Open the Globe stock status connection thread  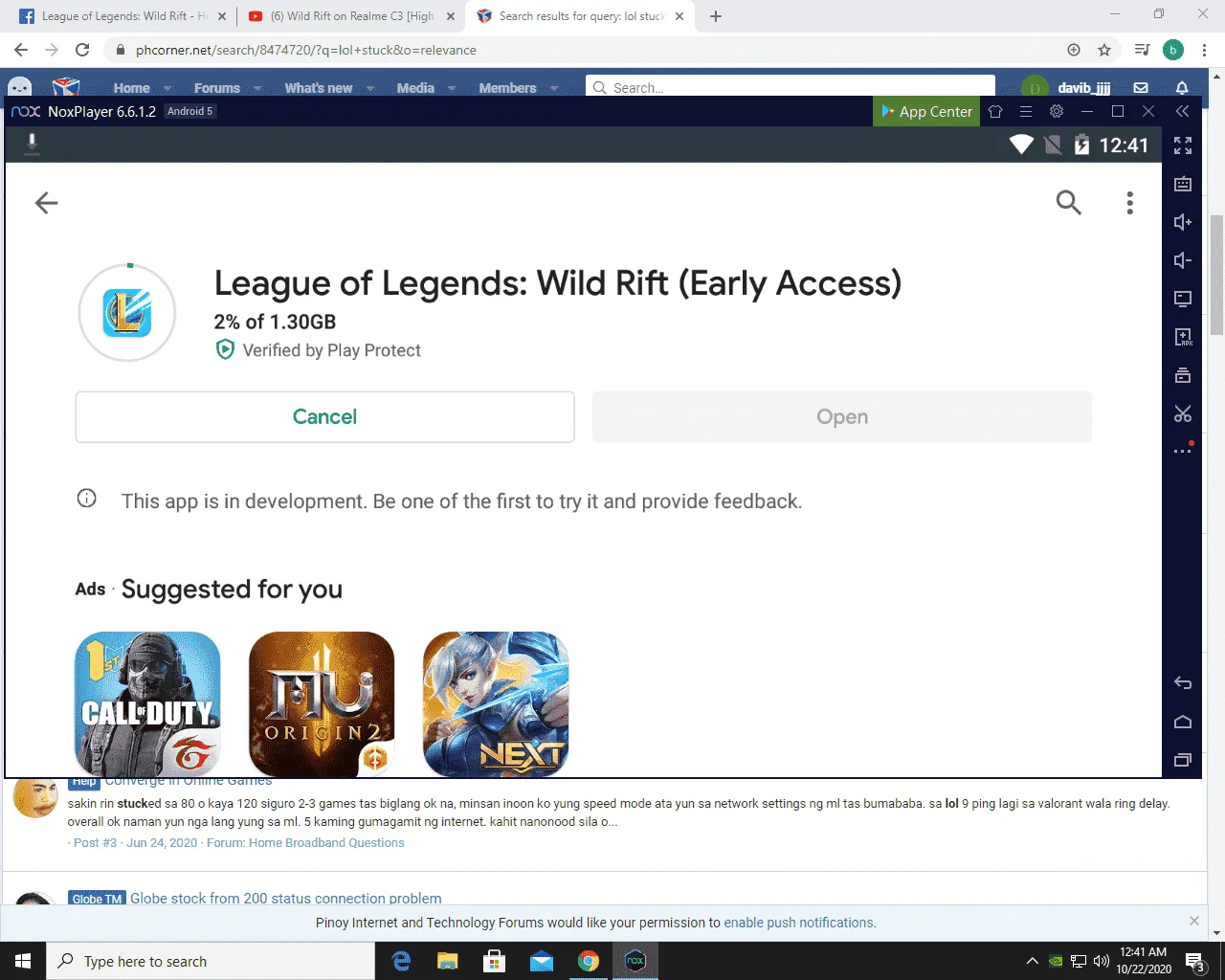pyautogui.click(x=286, y=898)
